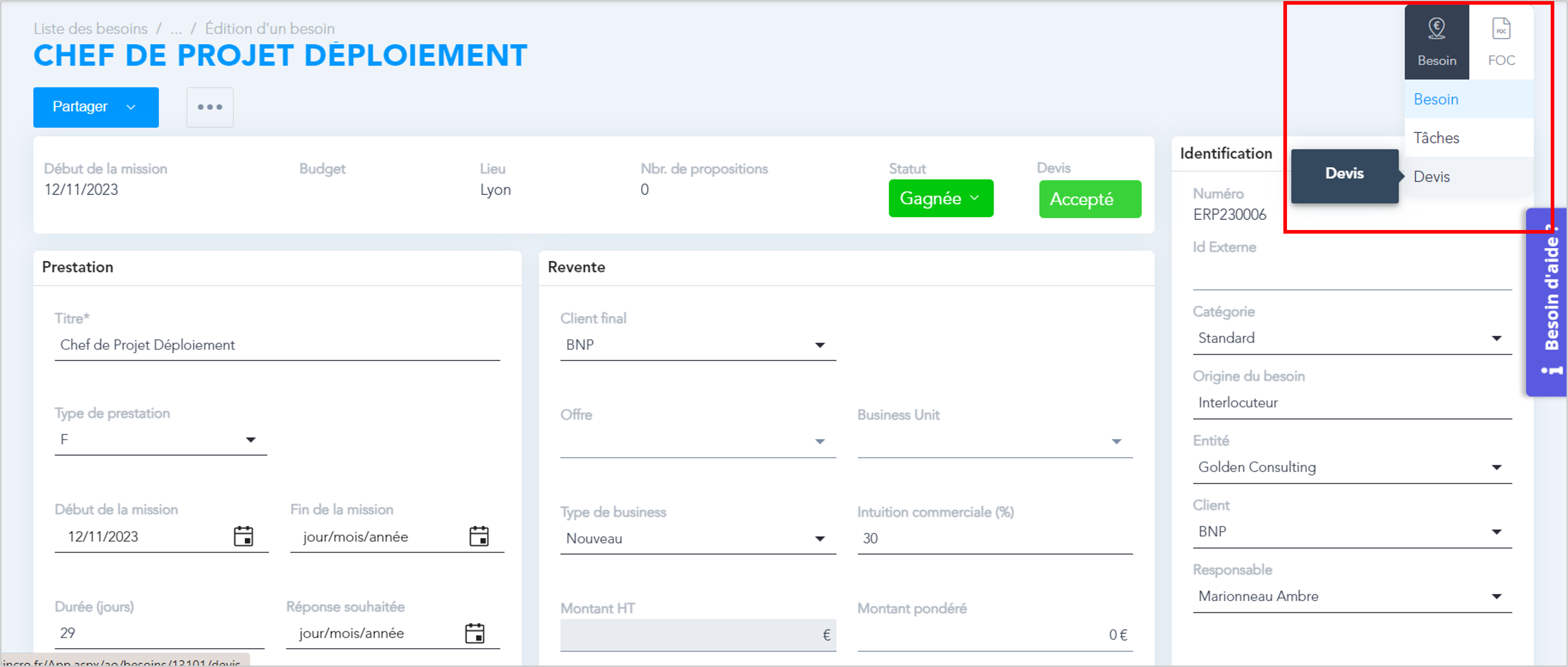This screenshot has width=1568, height=667.
Task: Click the Prestation section header
Action: [77, 268]
